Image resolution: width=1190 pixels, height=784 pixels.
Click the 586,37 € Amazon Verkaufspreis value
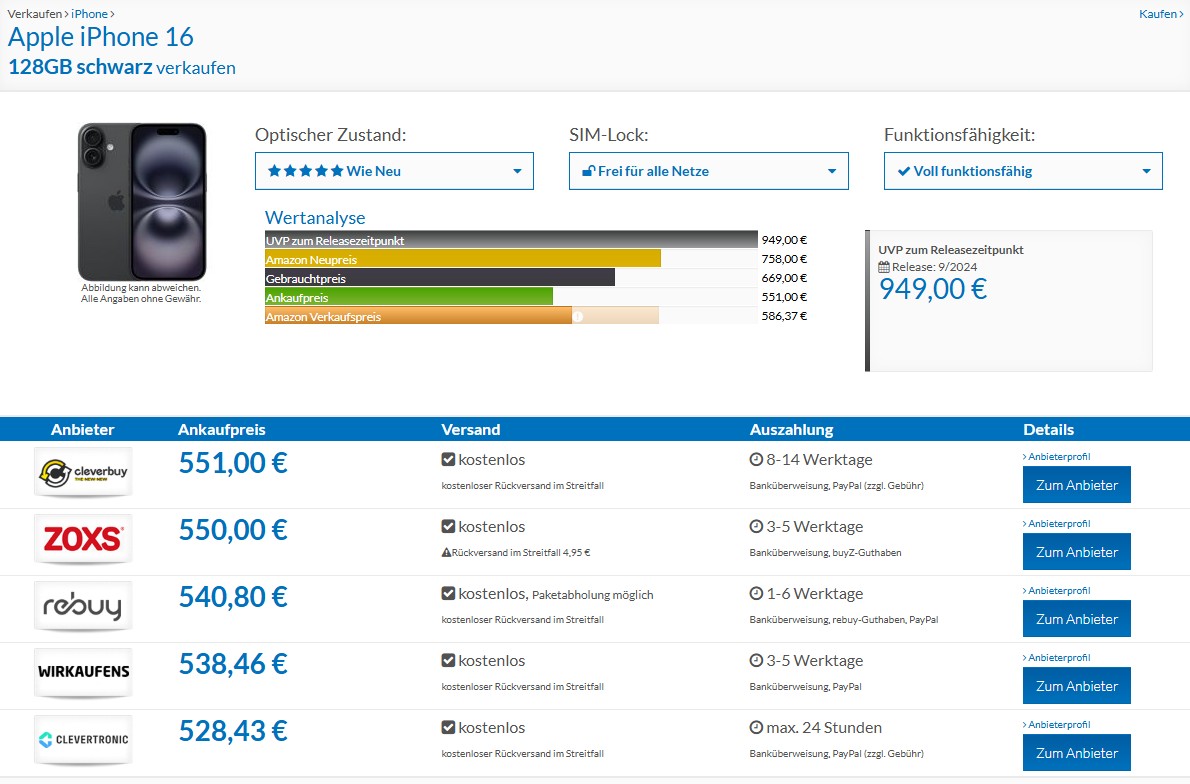pyautogui.click(x=784, y=316)
